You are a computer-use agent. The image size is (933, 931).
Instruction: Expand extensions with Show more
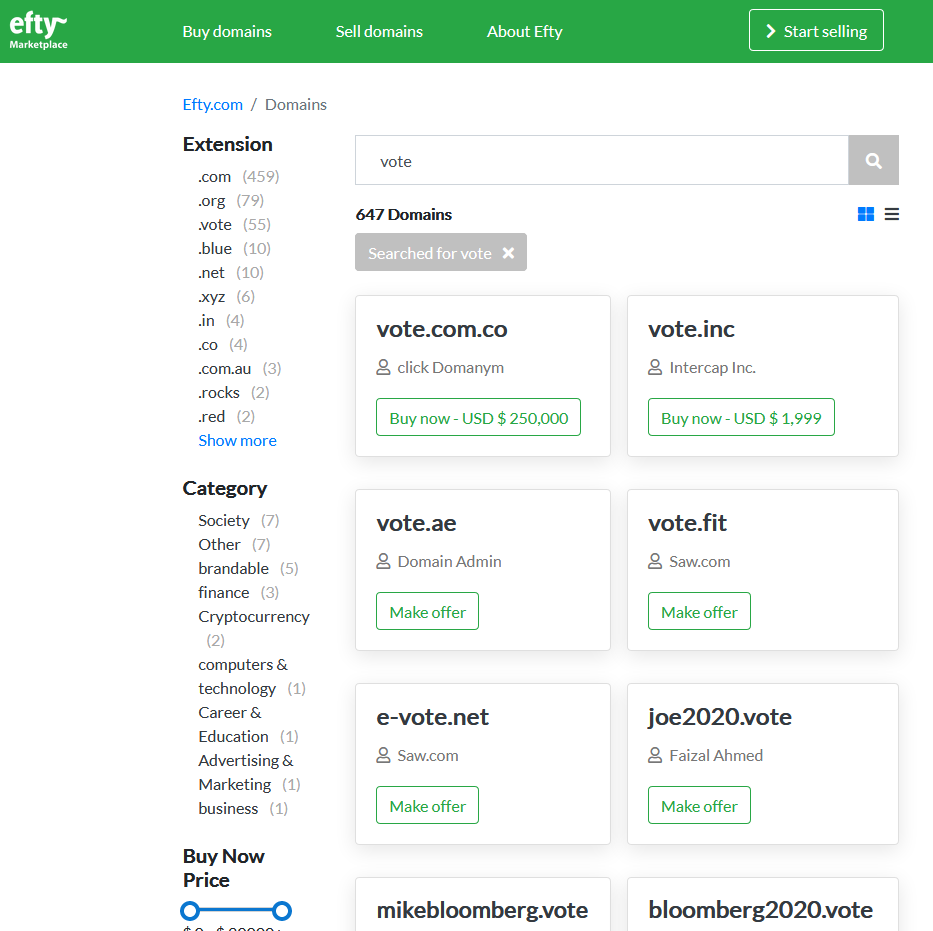pos(237,441)
